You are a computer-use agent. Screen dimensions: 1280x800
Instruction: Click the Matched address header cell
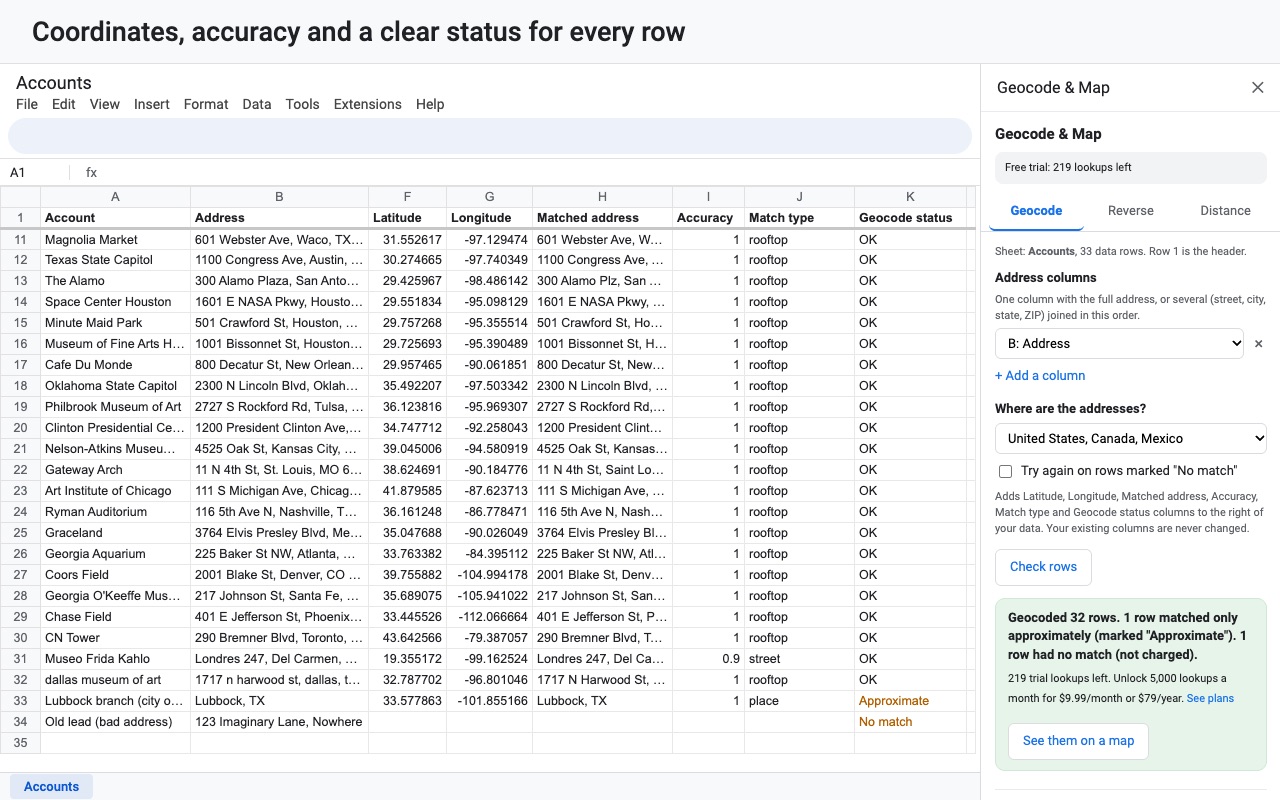602,218
